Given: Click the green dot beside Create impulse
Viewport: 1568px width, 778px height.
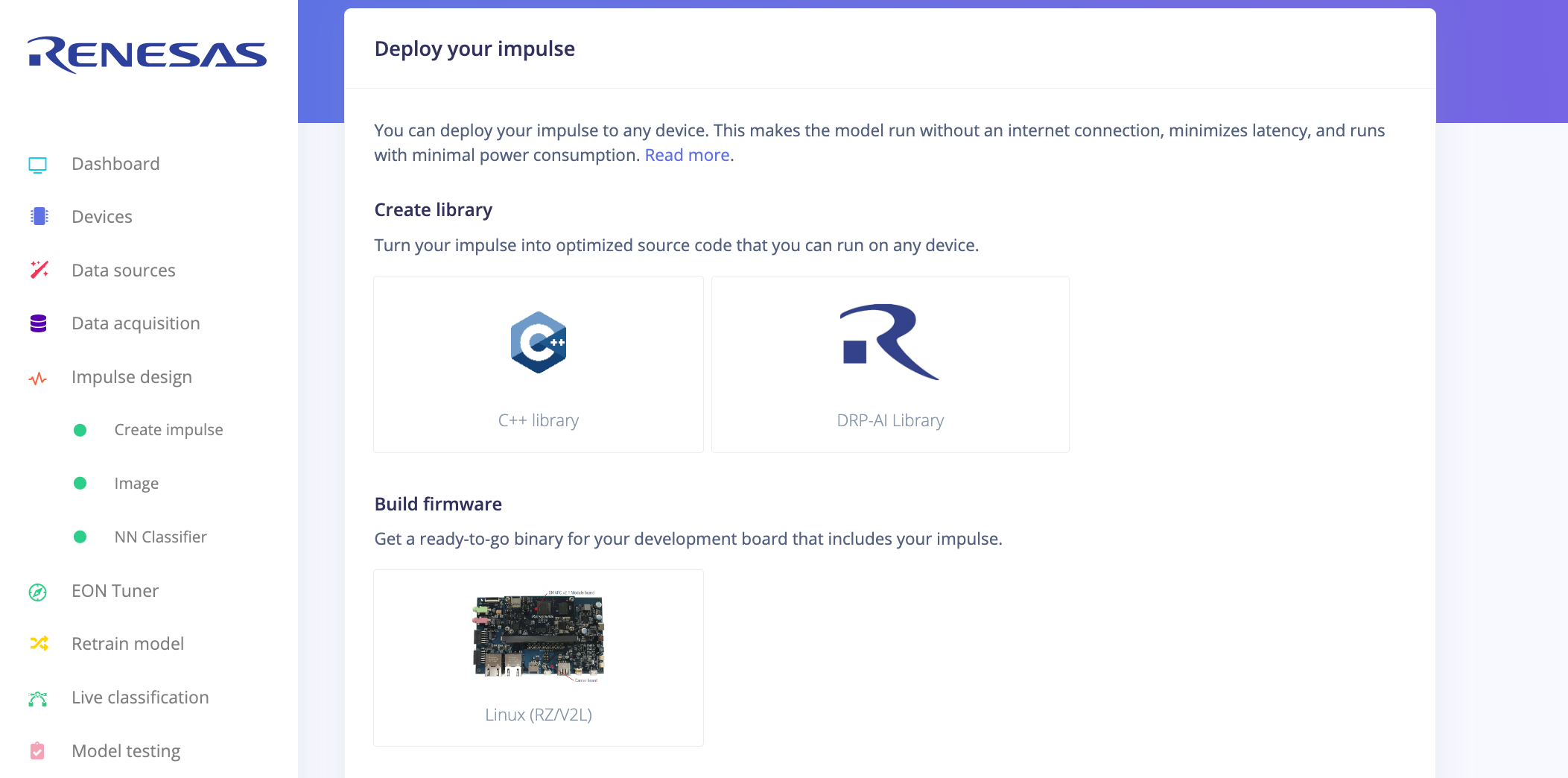Looking at the screenshot, I should (x=80, y=430).
